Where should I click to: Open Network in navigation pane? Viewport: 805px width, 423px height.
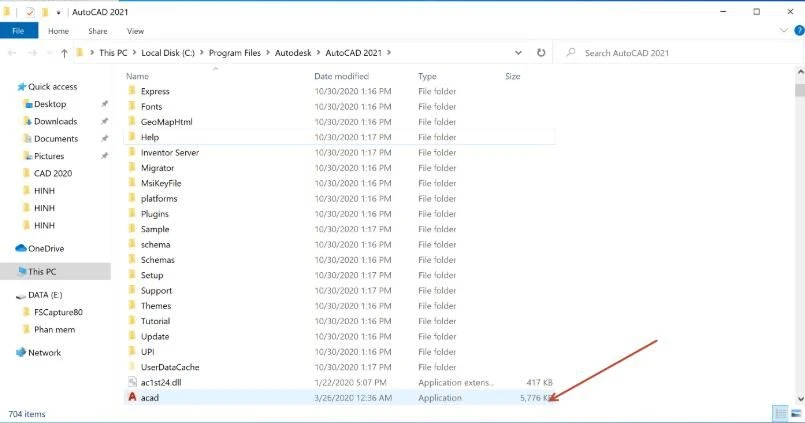tap(44, 352)
